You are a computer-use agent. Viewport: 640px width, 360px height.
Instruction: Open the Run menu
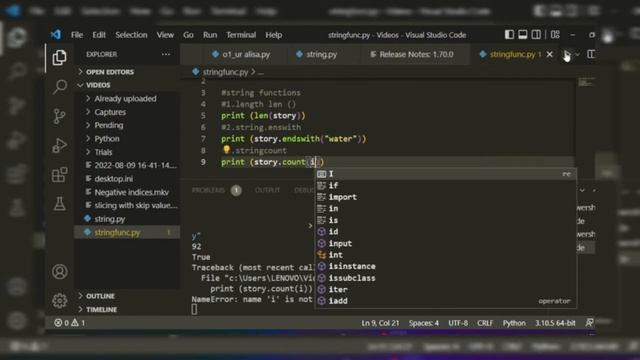210,35
